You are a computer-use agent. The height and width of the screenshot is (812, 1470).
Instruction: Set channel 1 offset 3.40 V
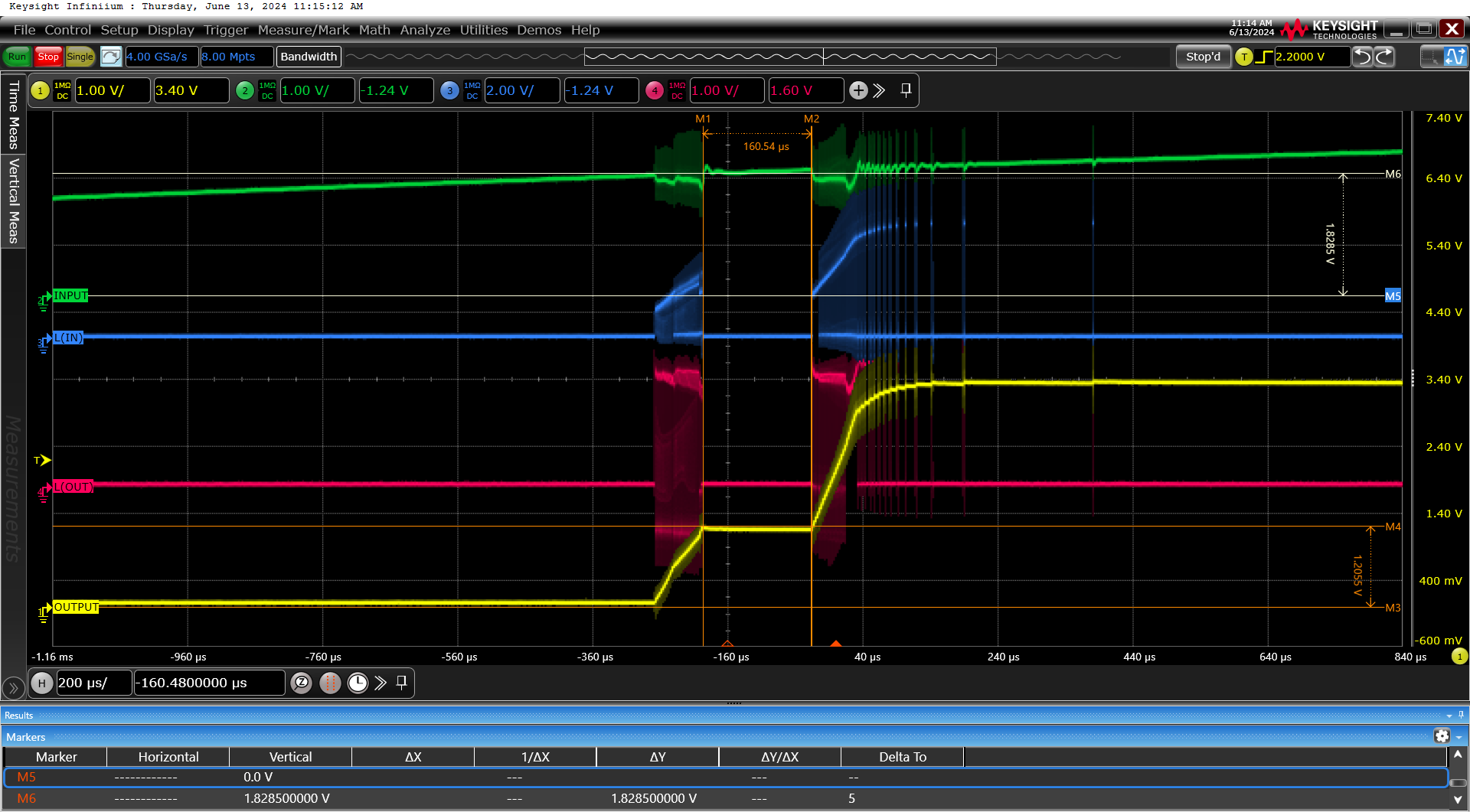191,90
